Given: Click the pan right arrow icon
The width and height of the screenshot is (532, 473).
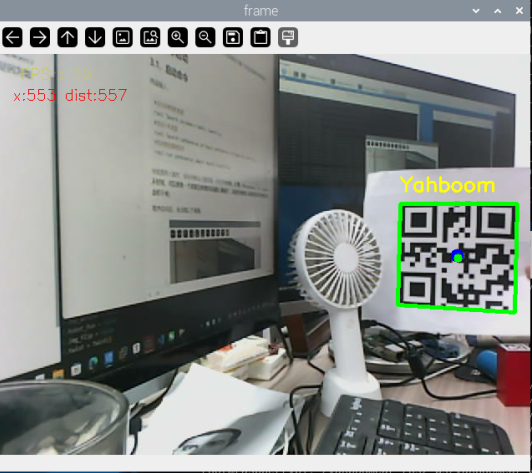Looking at the screenshot, I should (40, 37).
